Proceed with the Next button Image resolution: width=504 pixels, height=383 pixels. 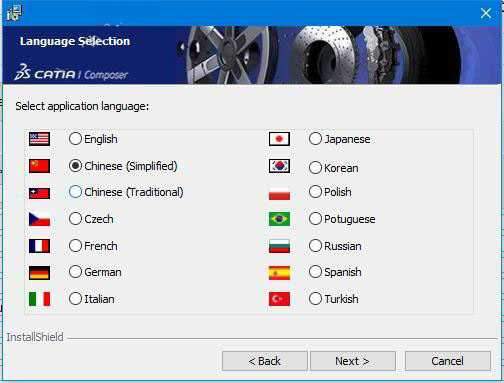[353, 361]
